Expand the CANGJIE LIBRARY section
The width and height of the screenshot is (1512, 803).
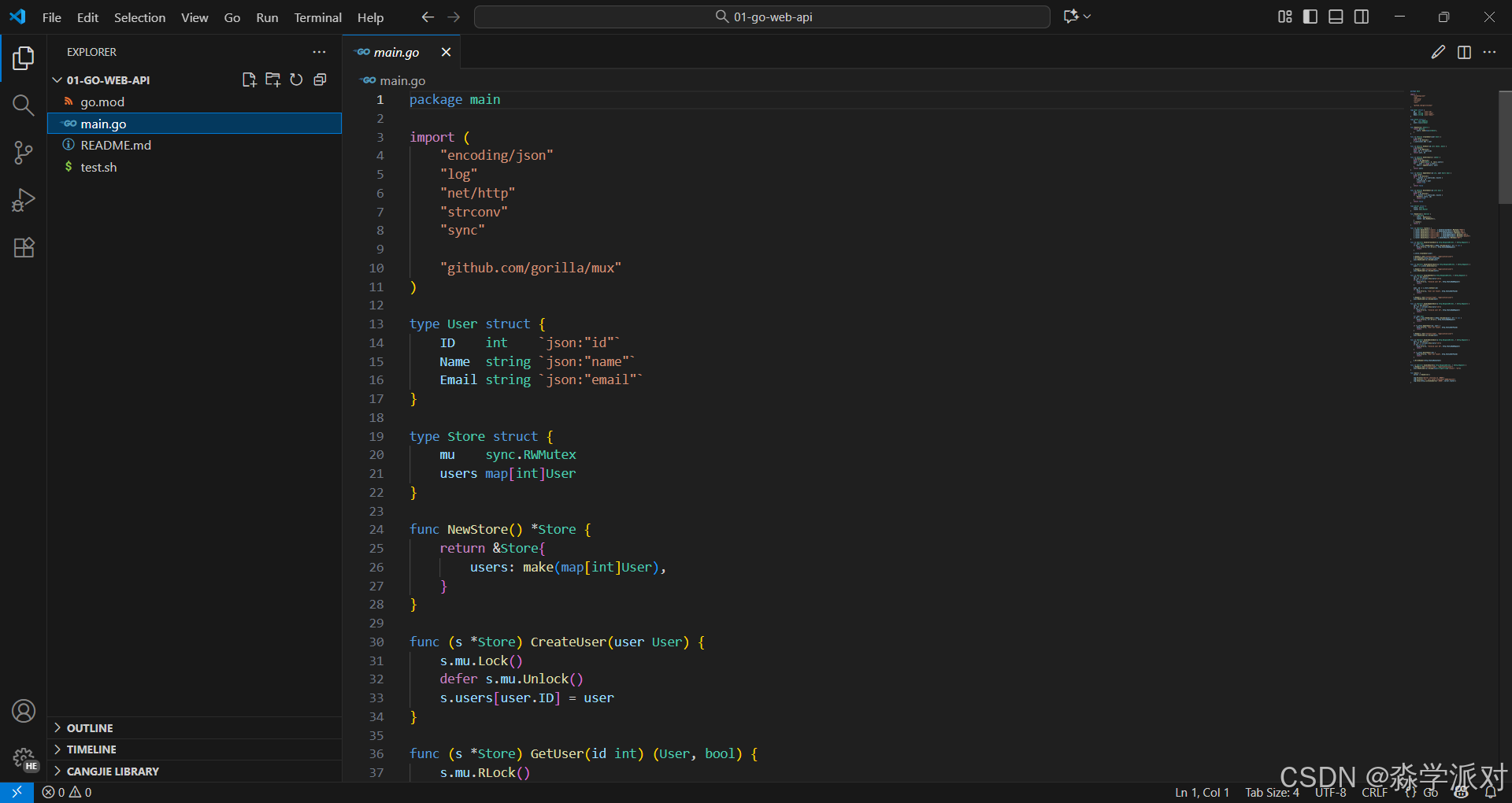click(195, 772)
